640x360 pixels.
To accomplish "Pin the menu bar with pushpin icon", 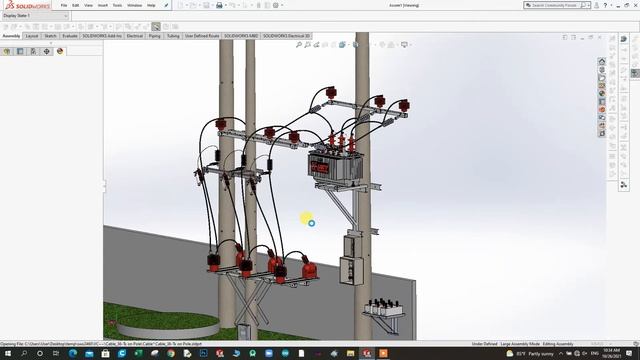I will click(166, 5).
